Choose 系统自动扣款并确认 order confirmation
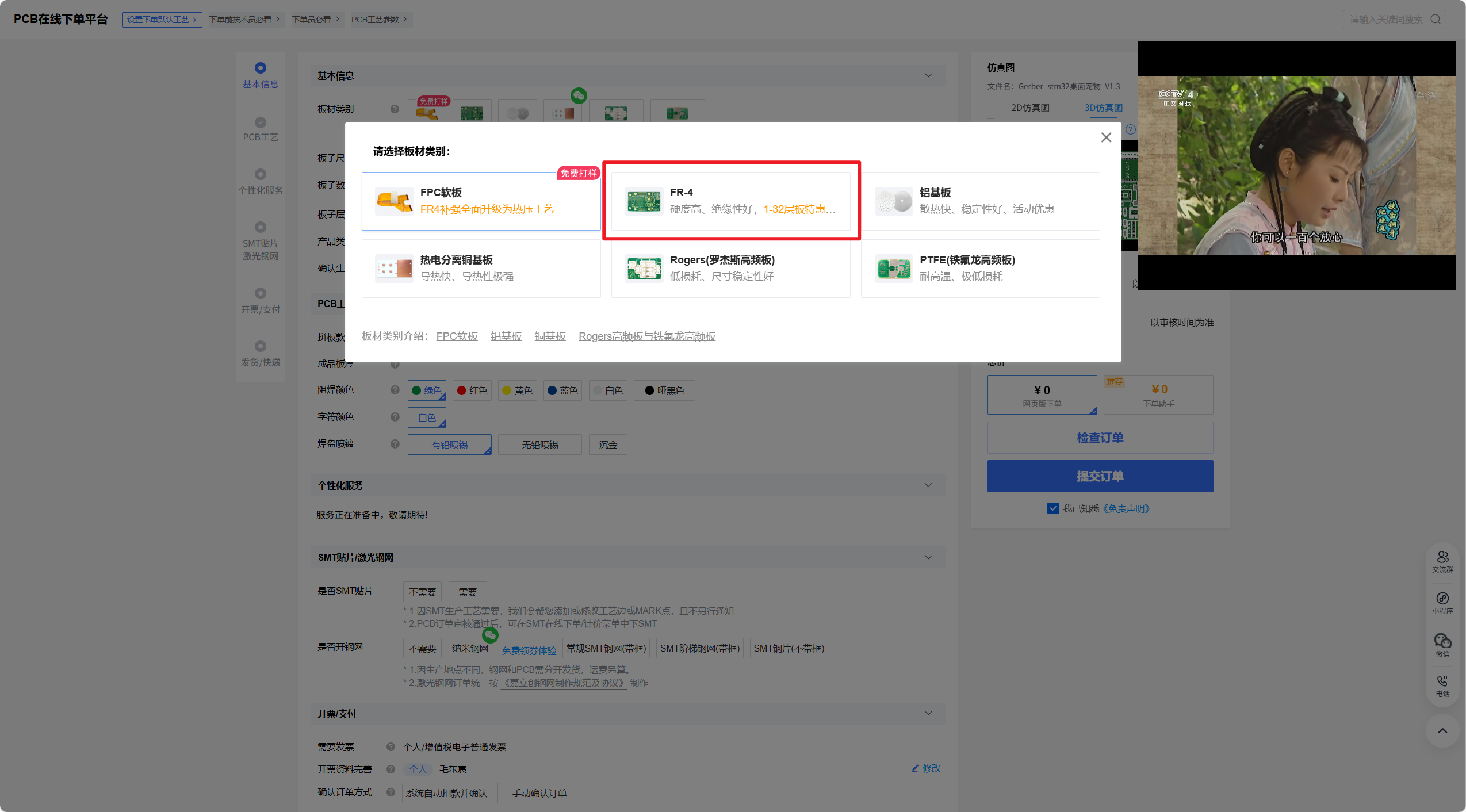 coord(447,793)
